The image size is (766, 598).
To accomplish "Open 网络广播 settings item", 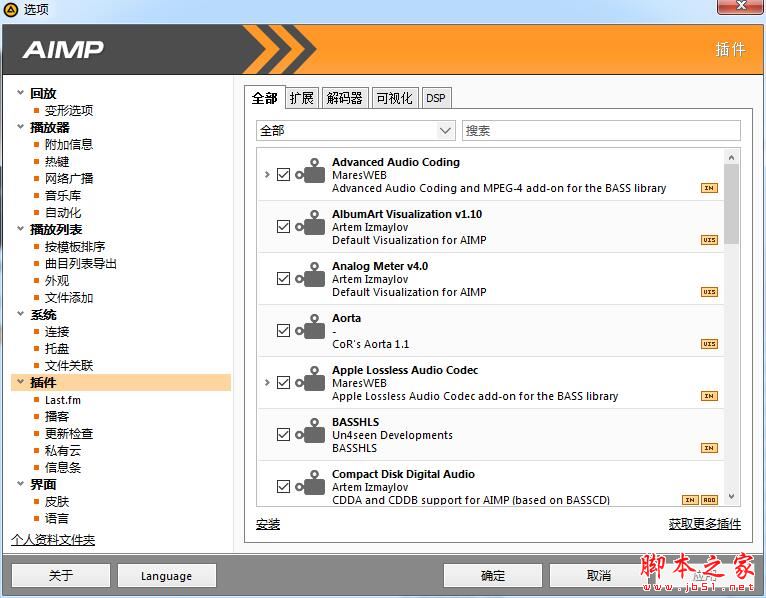I will pyautogui.click(x=69, y=178).
